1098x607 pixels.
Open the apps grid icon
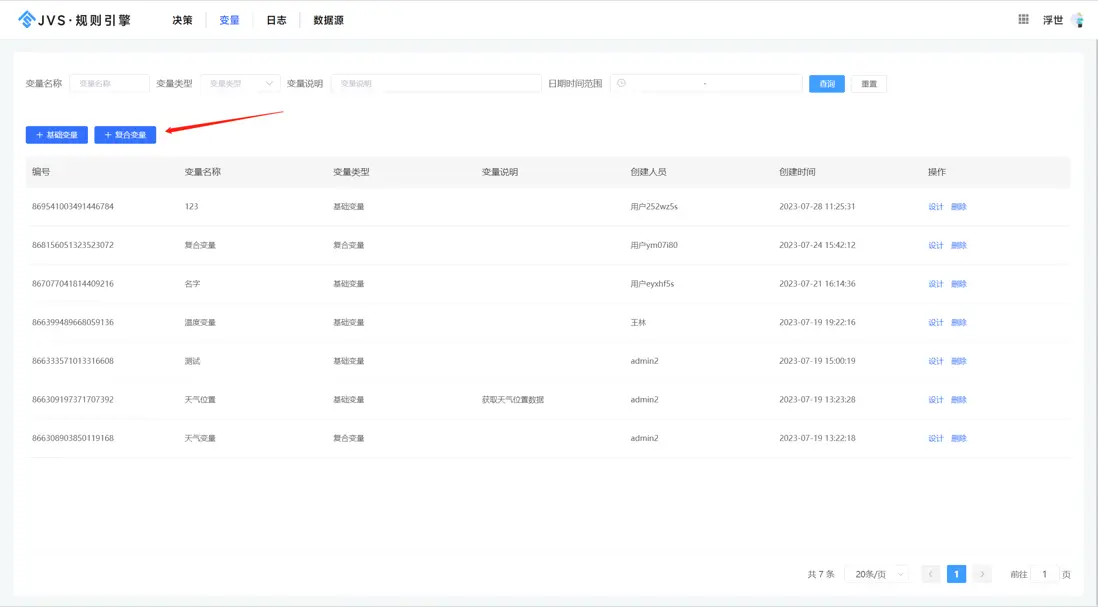click(1023, 20)
